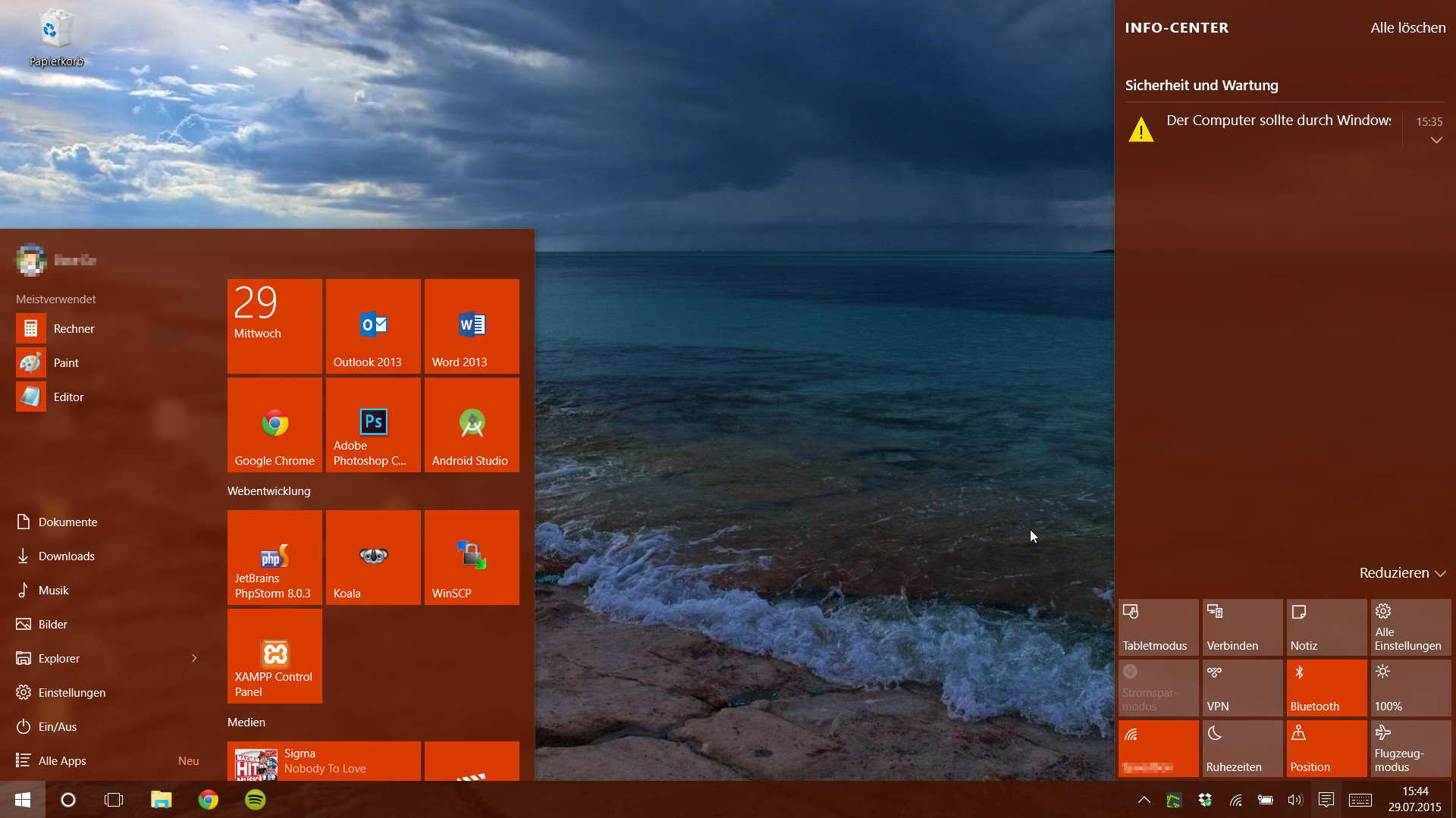Screen dimensions: 1456x818
Task: Expand Explorer submenu arrow
Action: [x=194, y=658]
